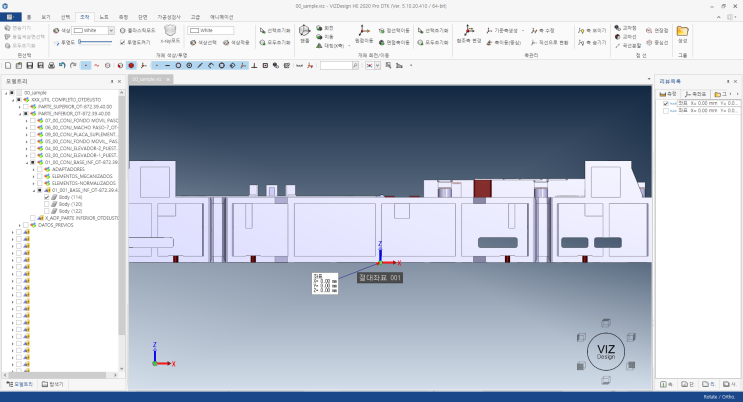Click the diagonal line snap icon

coord(200,65)
